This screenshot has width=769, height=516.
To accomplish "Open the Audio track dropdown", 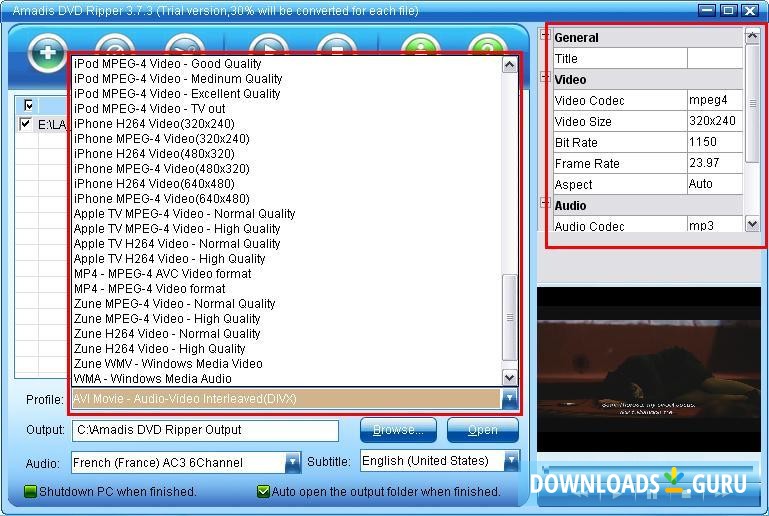I will (292, 462).
